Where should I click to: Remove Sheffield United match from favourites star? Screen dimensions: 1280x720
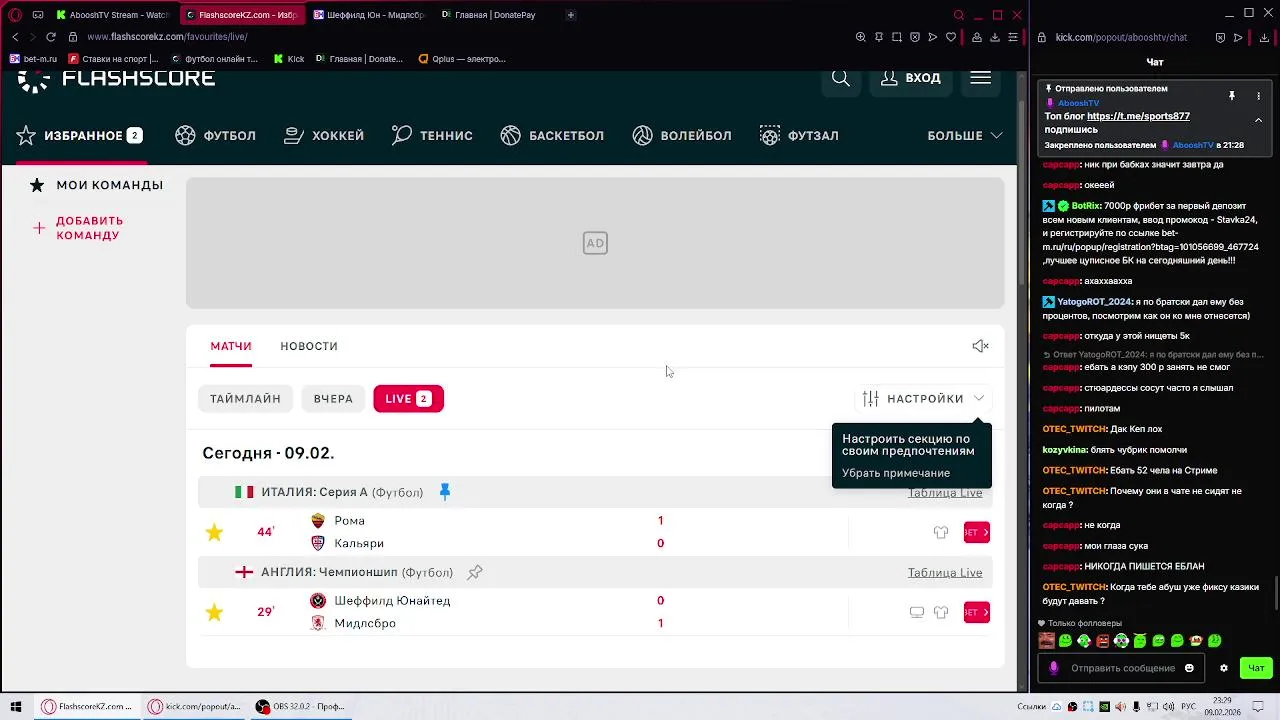coord(214,612)
